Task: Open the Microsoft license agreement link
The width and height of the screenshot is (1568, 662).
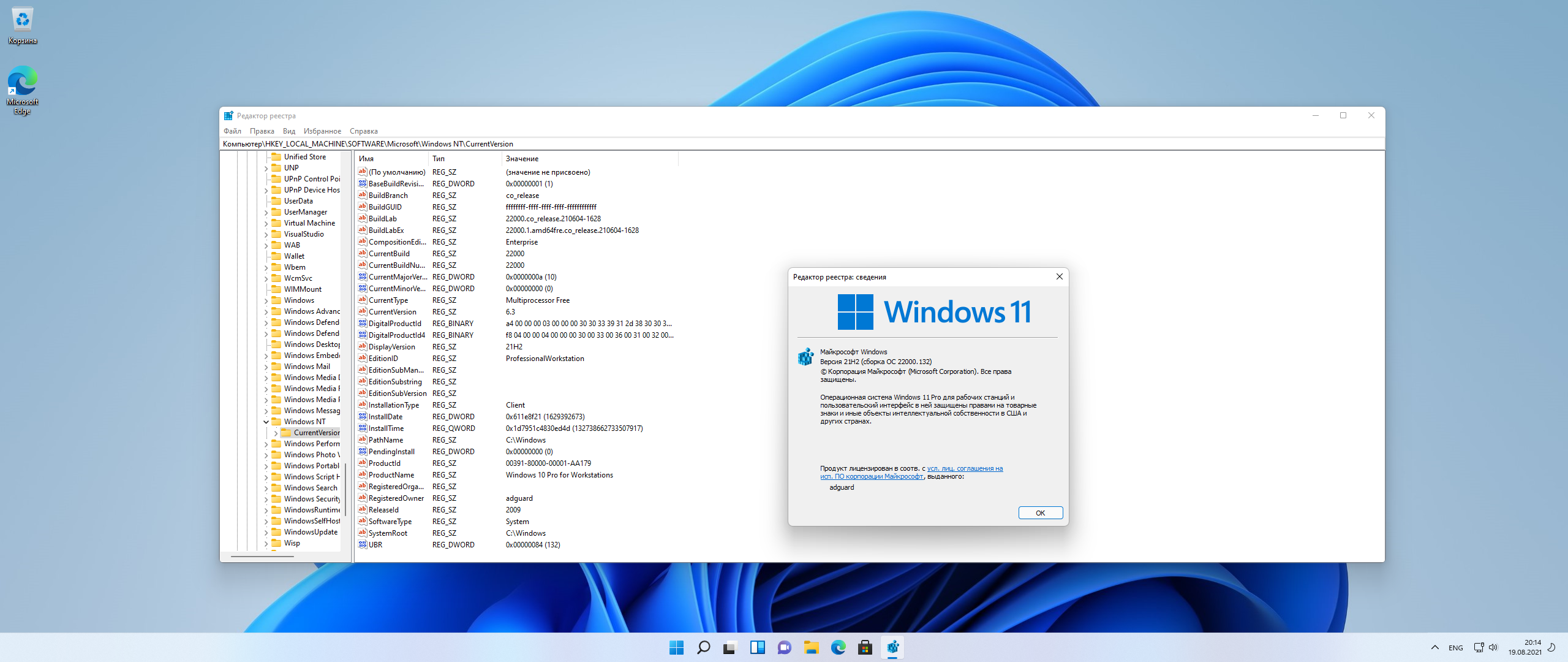Action: click(965, 469)
